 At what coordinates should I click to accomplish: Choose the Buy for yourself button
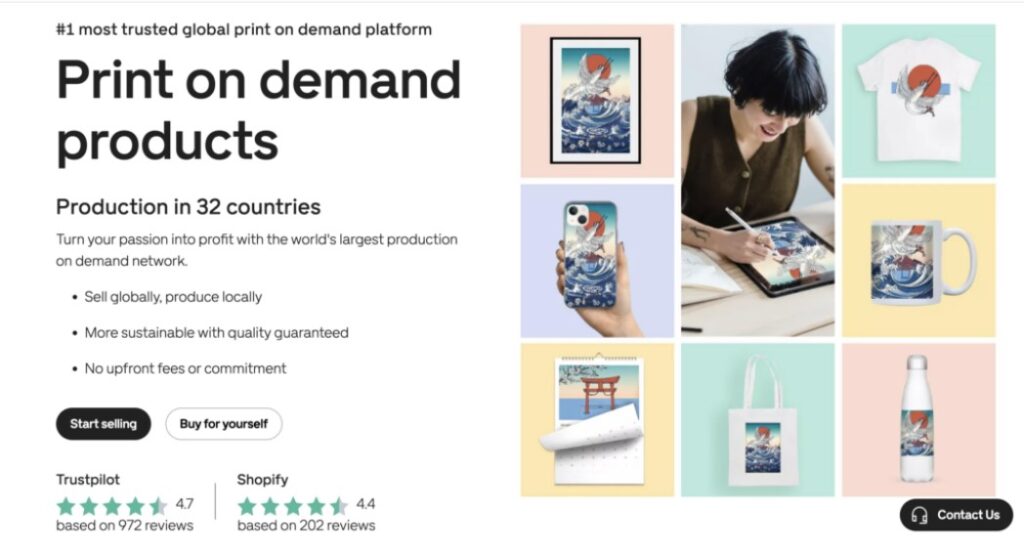click(x=223, y=424)
